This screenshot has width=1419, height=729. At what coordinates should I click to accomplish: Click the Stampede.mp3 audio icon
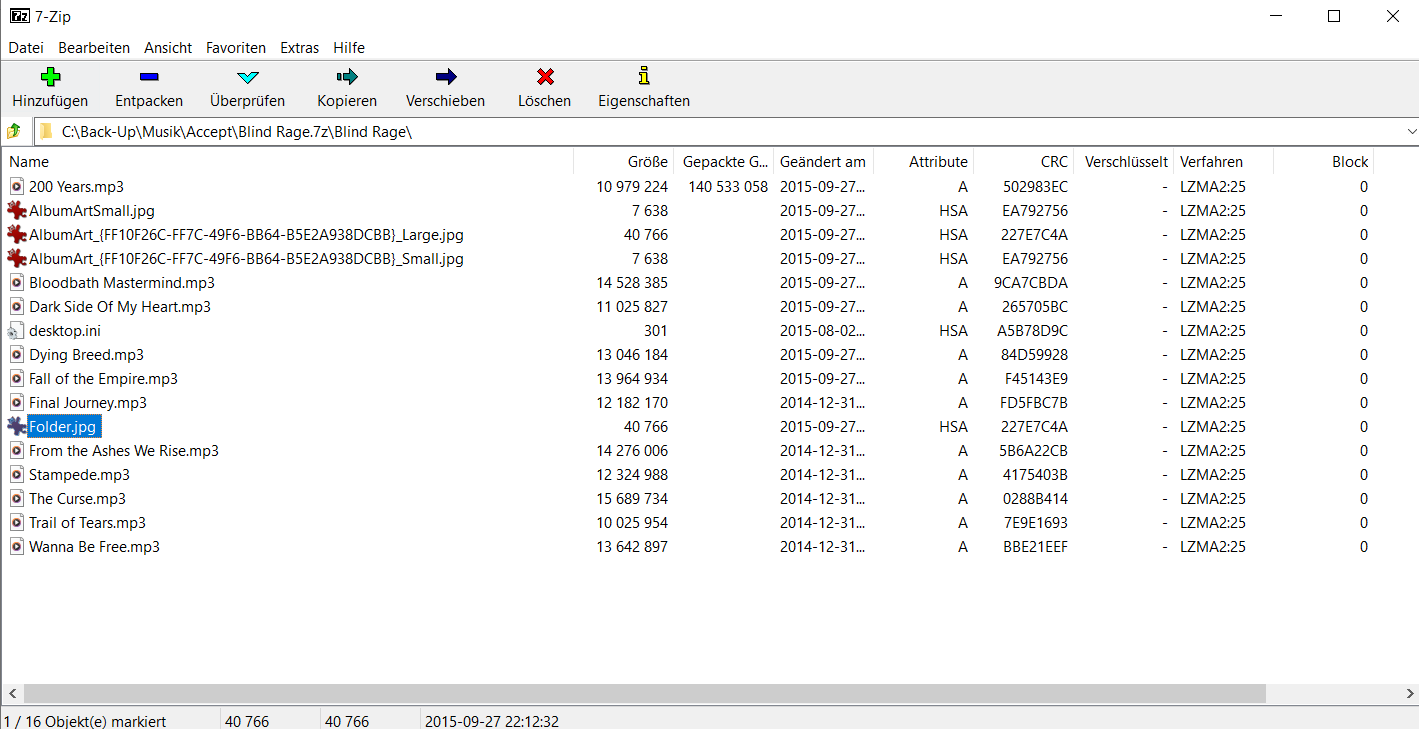[x=17, y=475]
